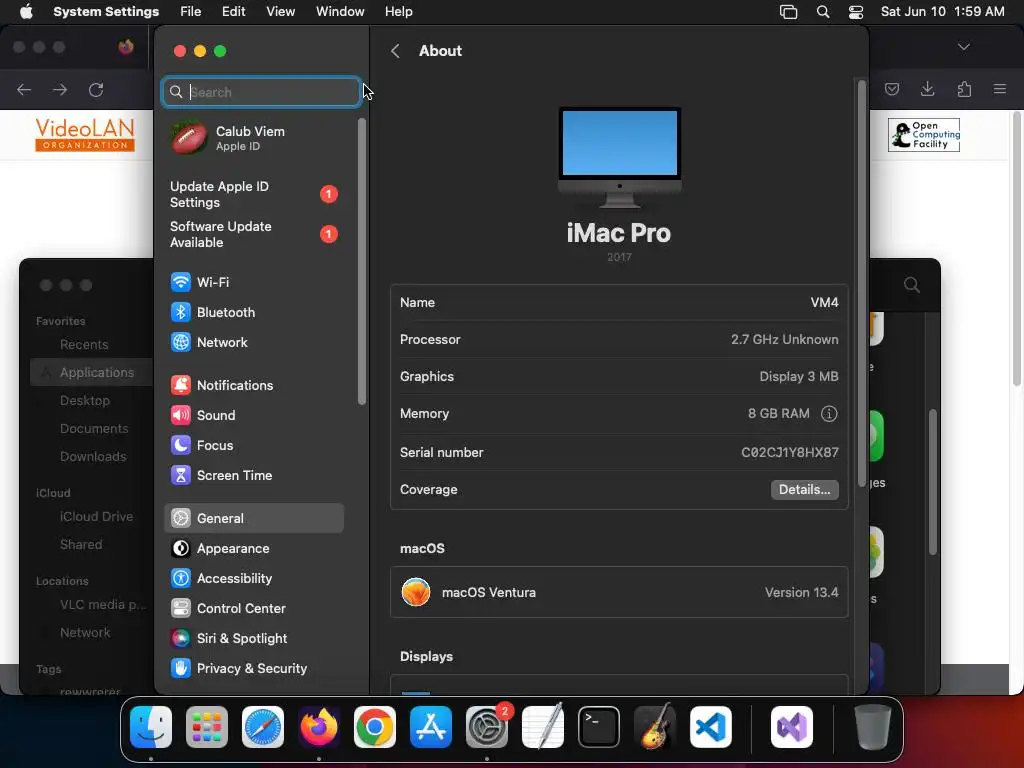
Task: Open Finder from the Dock
Action: tap(151, 727)
